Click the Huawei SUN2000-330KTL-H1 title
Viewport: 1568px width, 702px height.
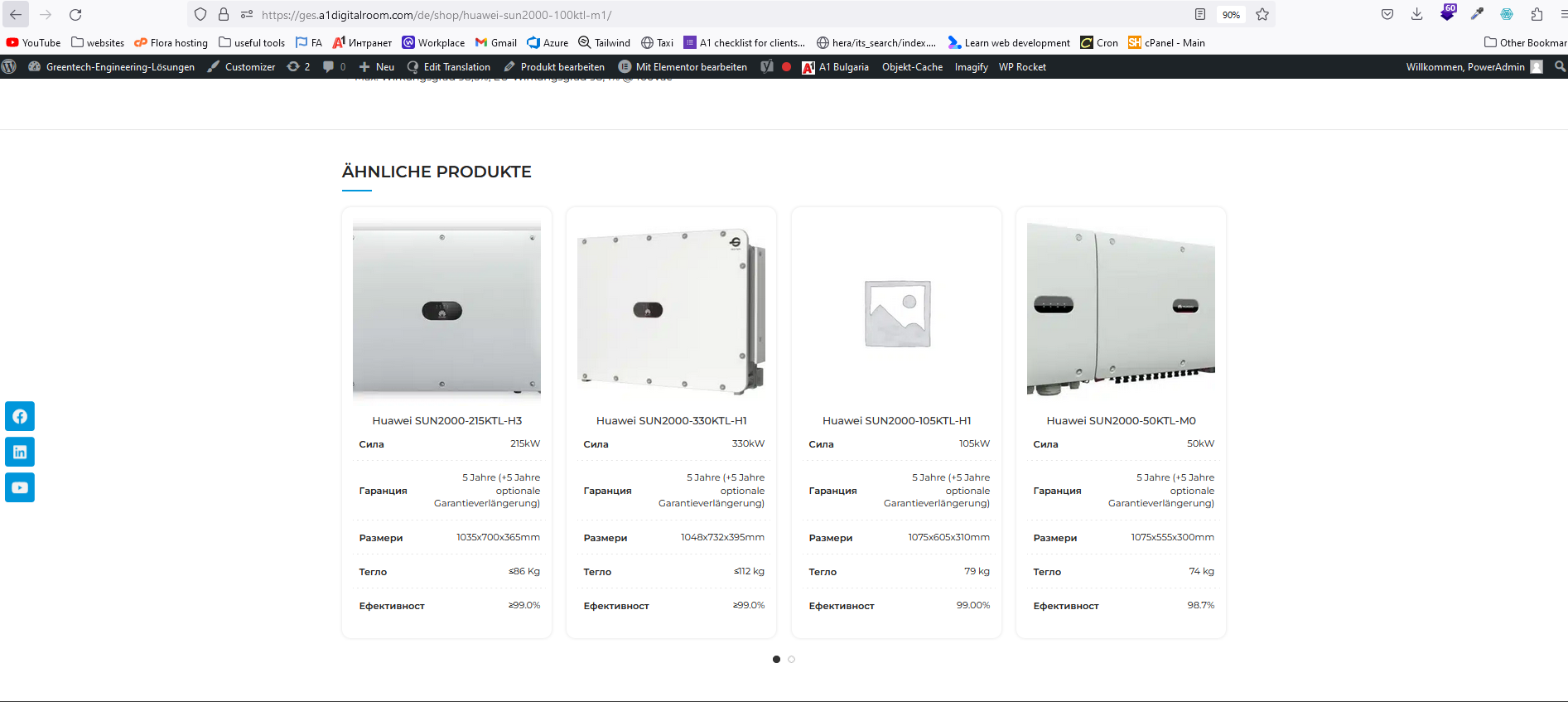click(x=671, y=420)
